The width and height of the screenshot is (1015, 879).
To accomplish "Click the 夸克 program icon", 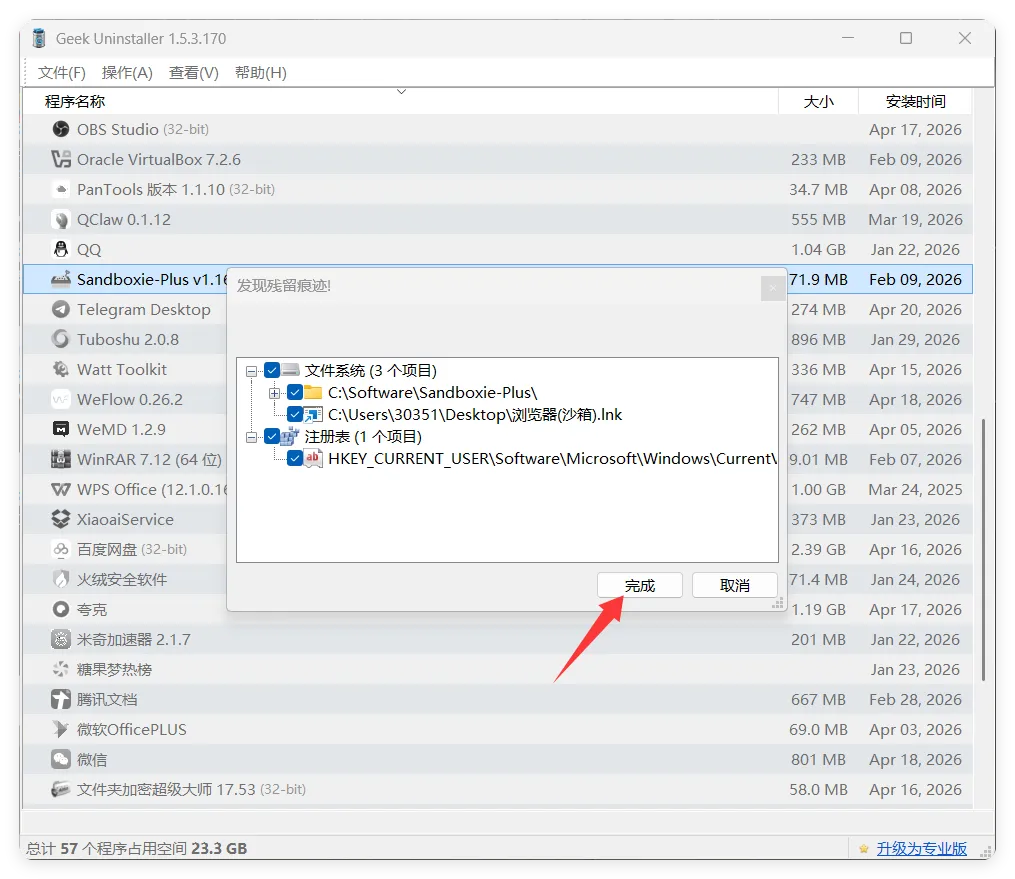I will click(61, 609).
